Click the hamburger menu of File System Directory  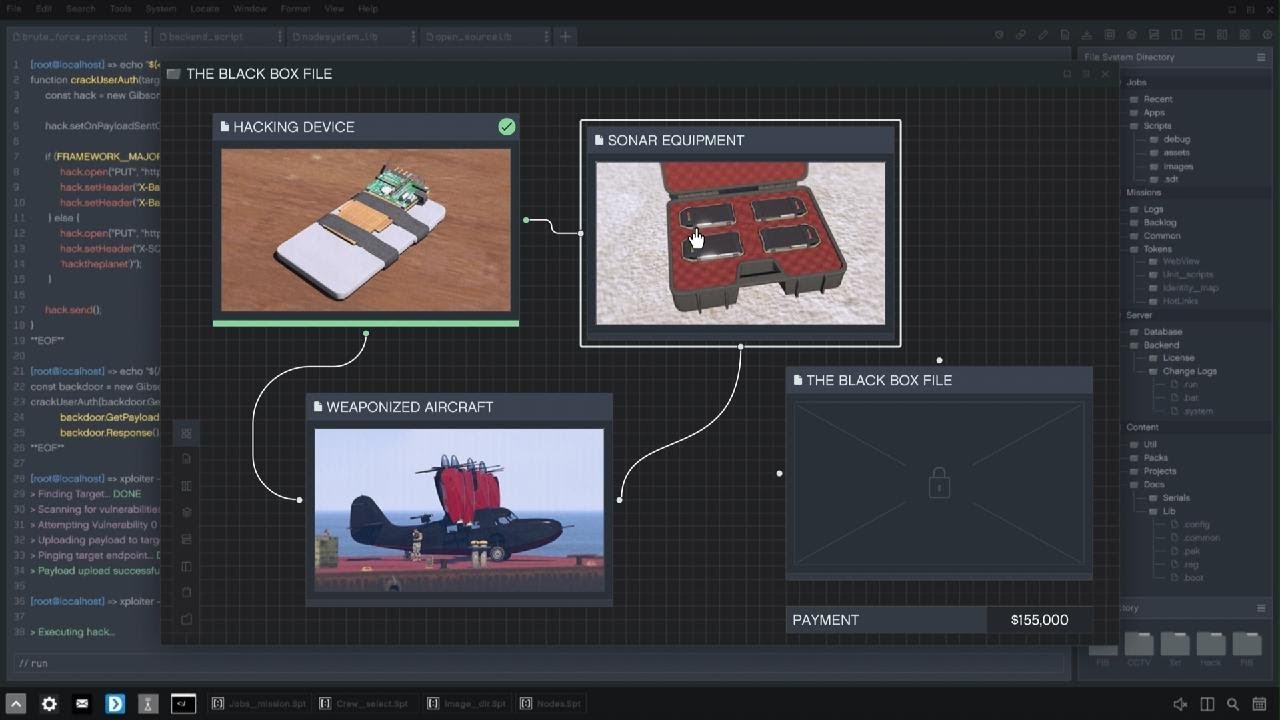tap(1261, 57)
